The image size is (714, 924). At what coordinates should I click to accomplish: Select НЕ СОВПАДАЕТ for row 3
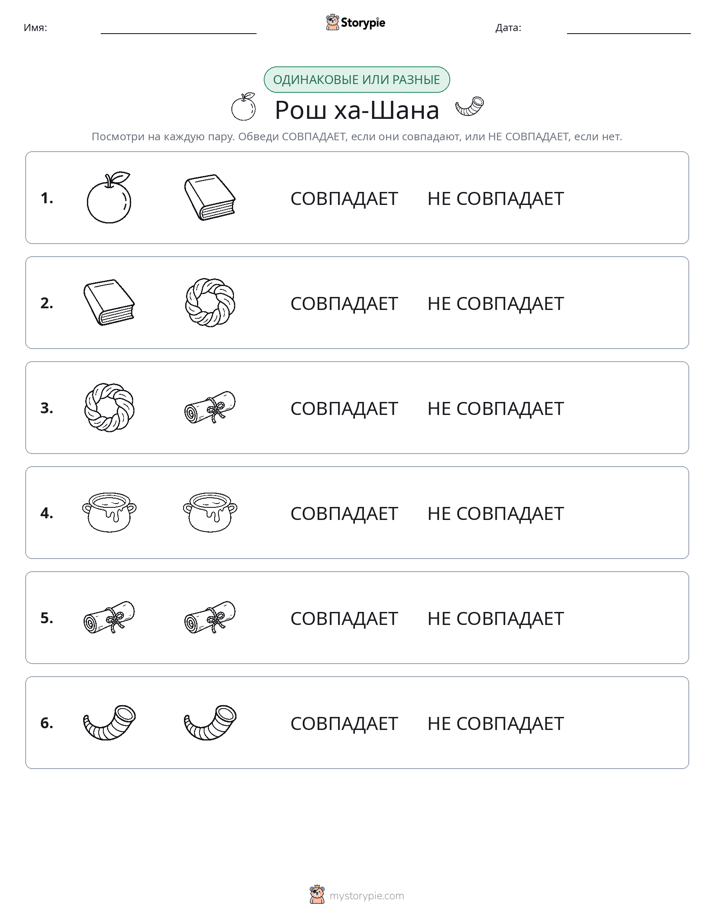point(495,408)
